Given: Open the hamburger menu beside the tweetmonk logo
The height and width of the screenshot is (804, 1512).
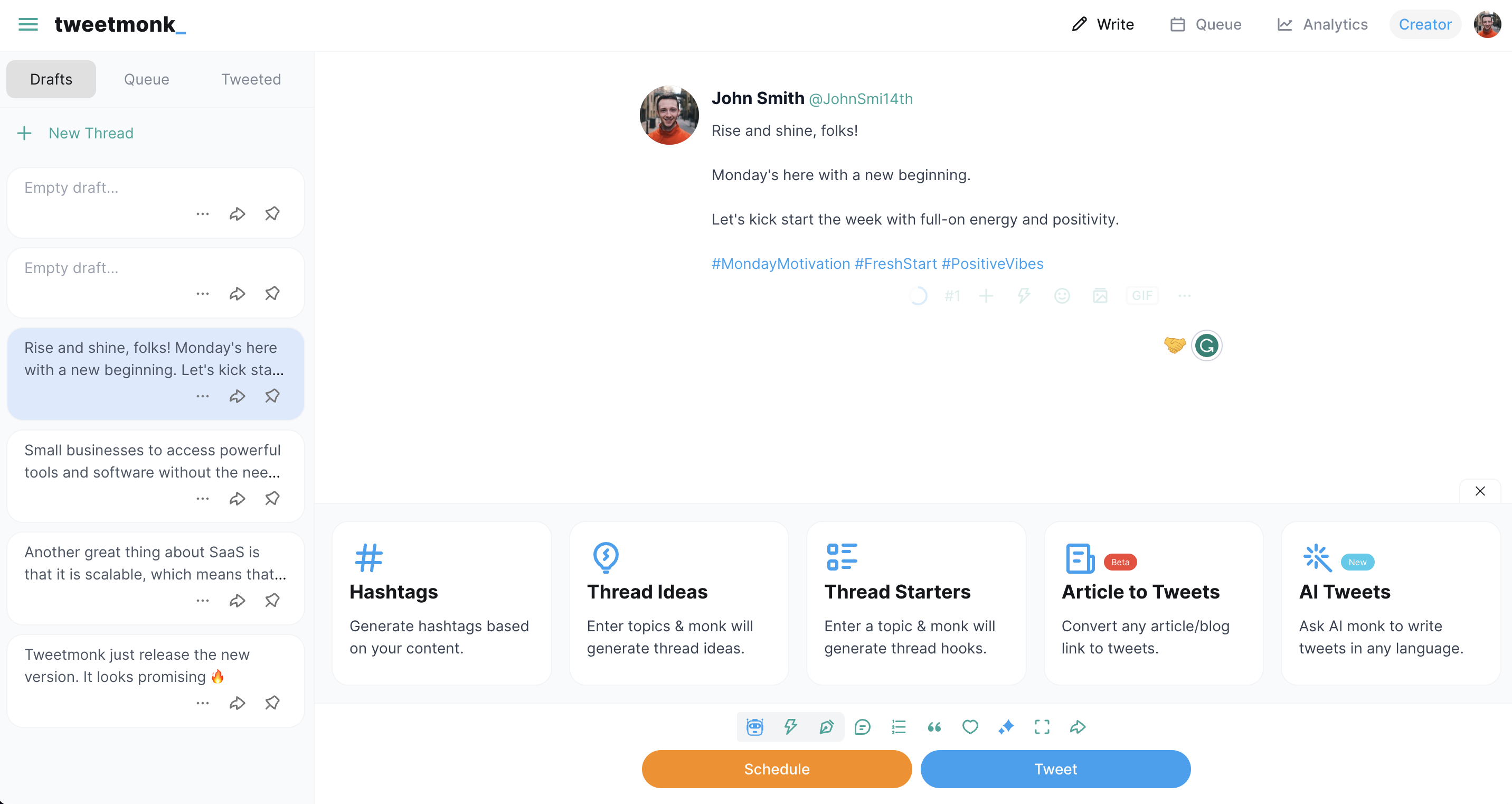Looking at the screenshot, I should (27, 24).
